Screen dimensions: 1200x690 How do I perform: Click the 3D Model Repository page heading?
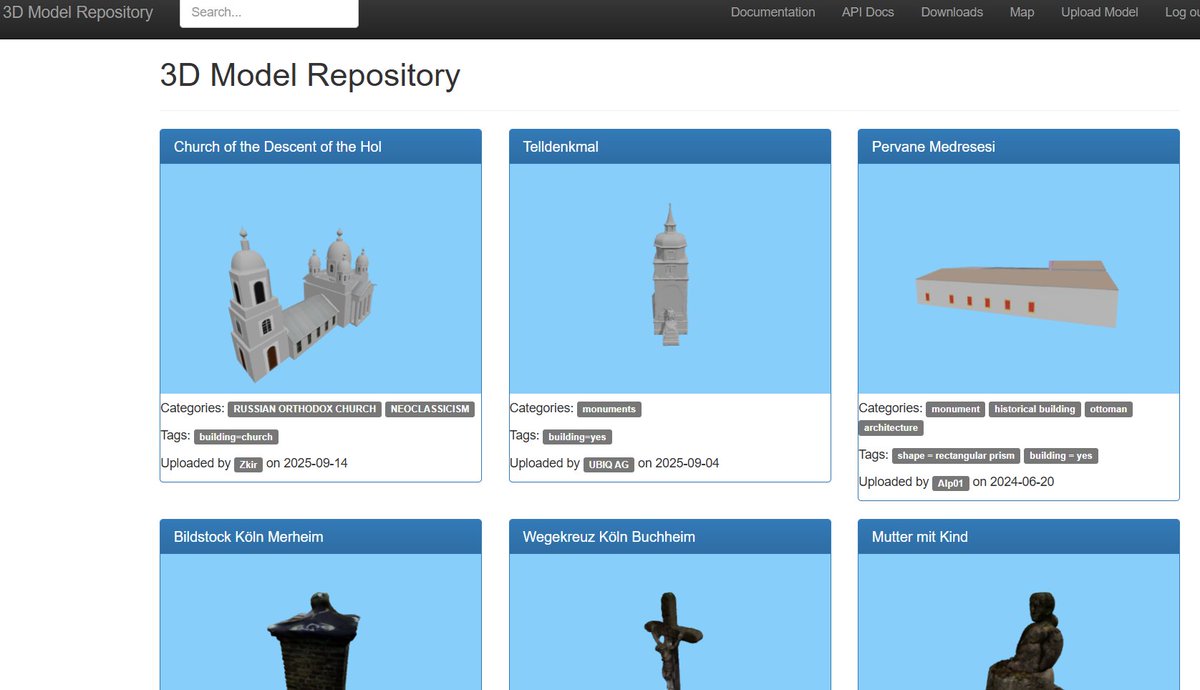click(x=310, y=75)
